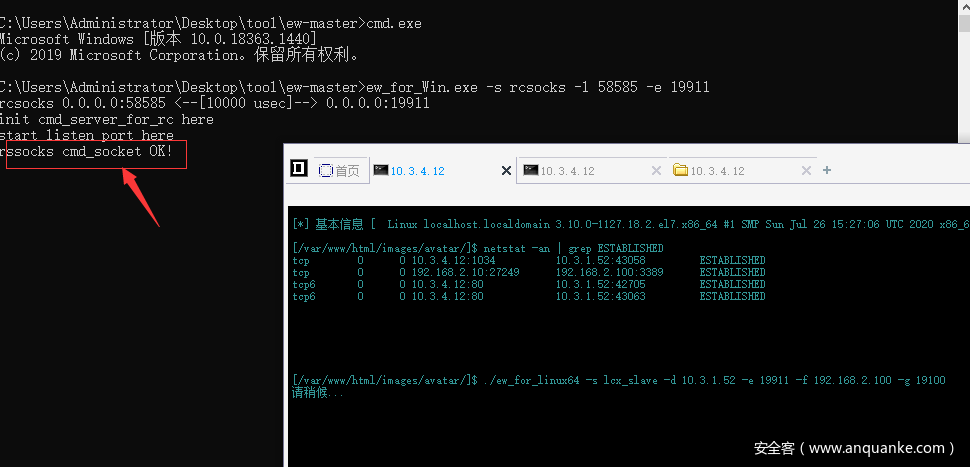Click the 'init cmd_server_for_rc here' line
Viewport: 970px width, 467px height.
(106, 119)
